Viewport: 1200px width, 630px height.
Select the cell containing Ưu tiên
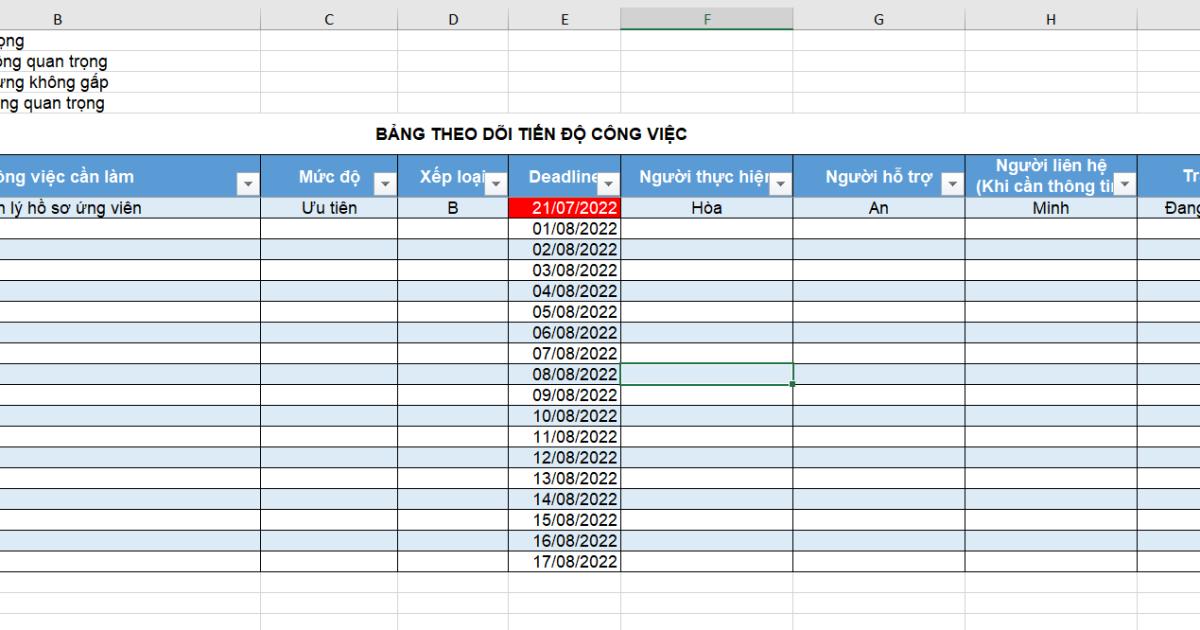tap(329, 208)
